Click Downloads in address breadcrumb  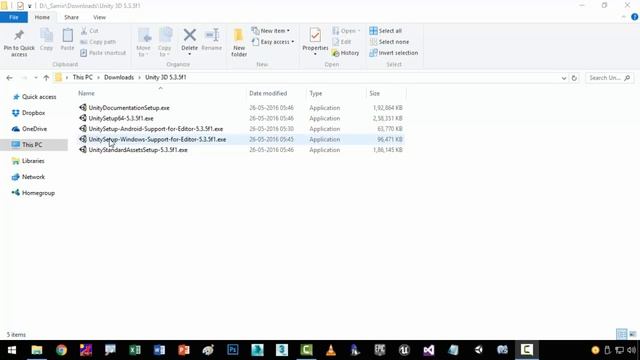pyautogui.click(x=119, y=78)
